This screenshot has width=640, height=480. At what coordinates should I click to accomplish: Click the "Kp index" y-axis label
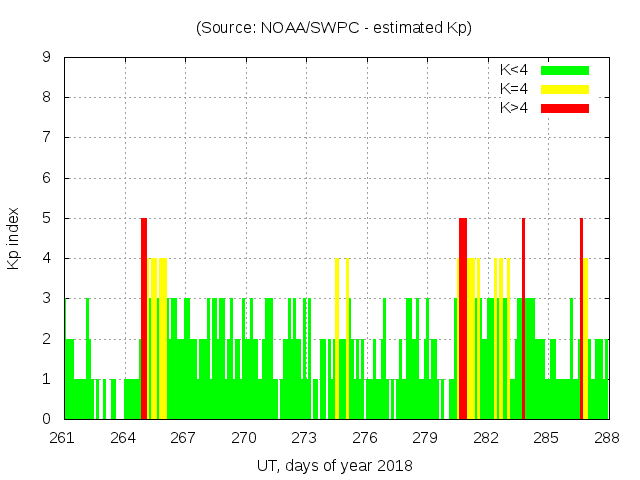(14, 239)
